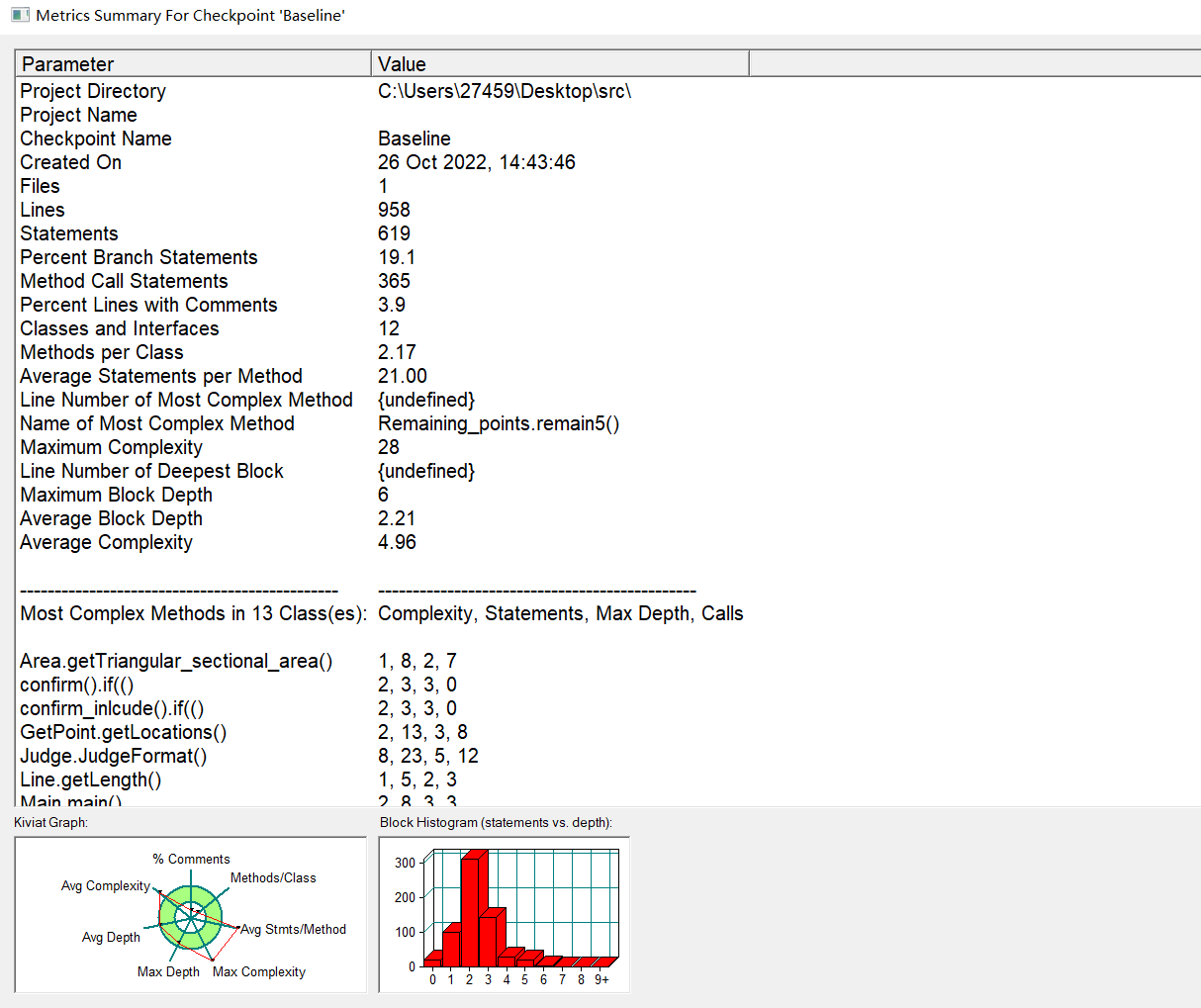Click the Parameter column header
The height and width of the screenshot is (1008, 1201).
point(194,64)
